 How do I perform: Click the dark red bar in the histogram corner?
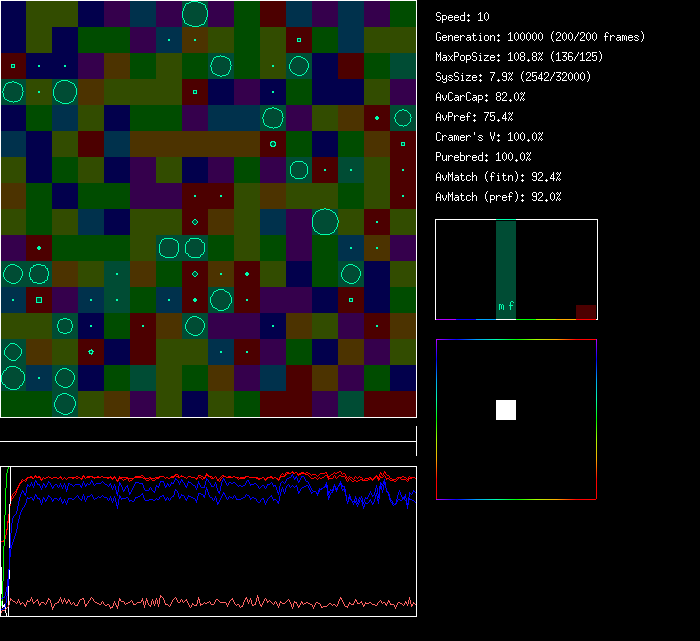click(586, 312)
